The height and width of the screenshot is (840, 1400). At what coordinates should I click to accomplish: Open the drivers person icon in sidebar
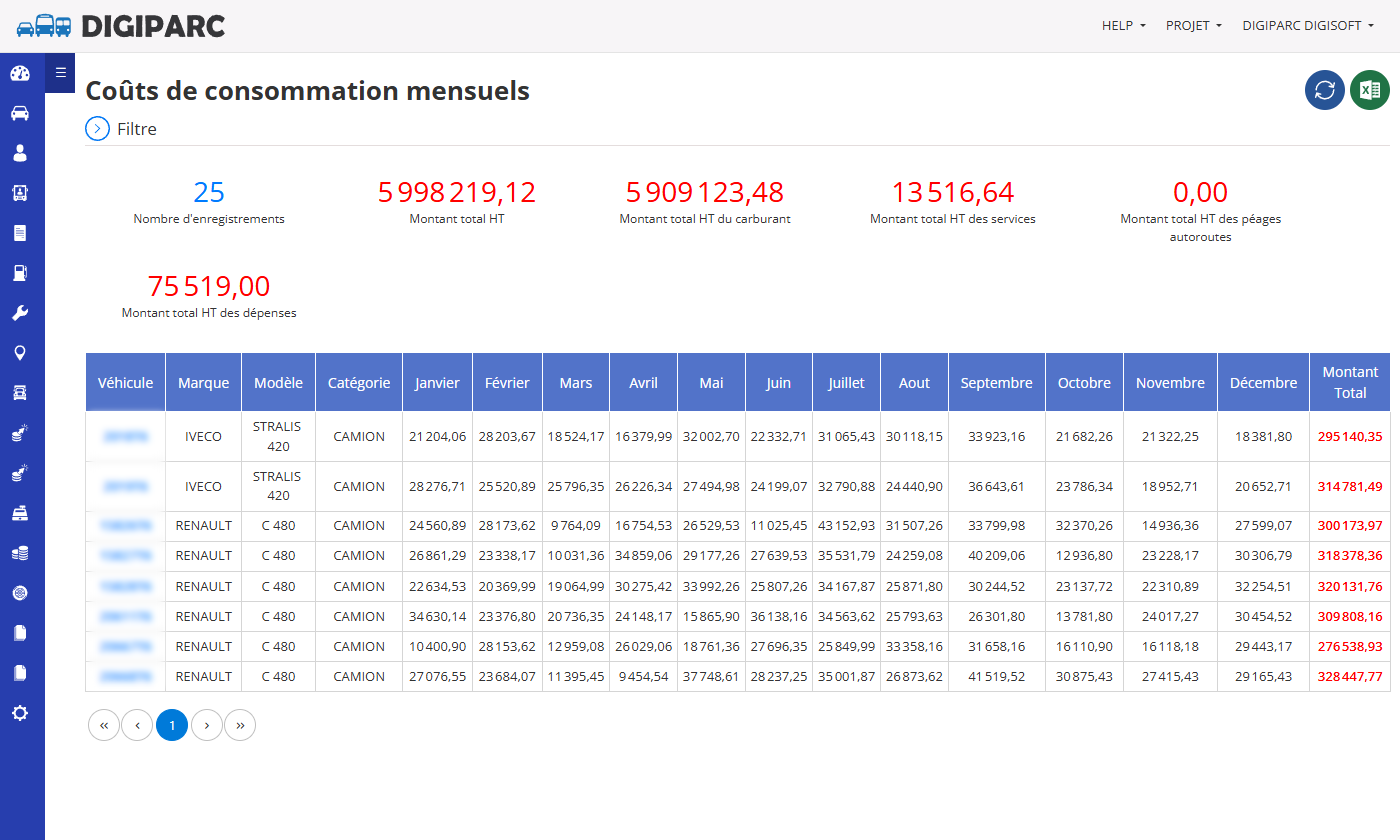pyautogui.click(x=20, y=153)
